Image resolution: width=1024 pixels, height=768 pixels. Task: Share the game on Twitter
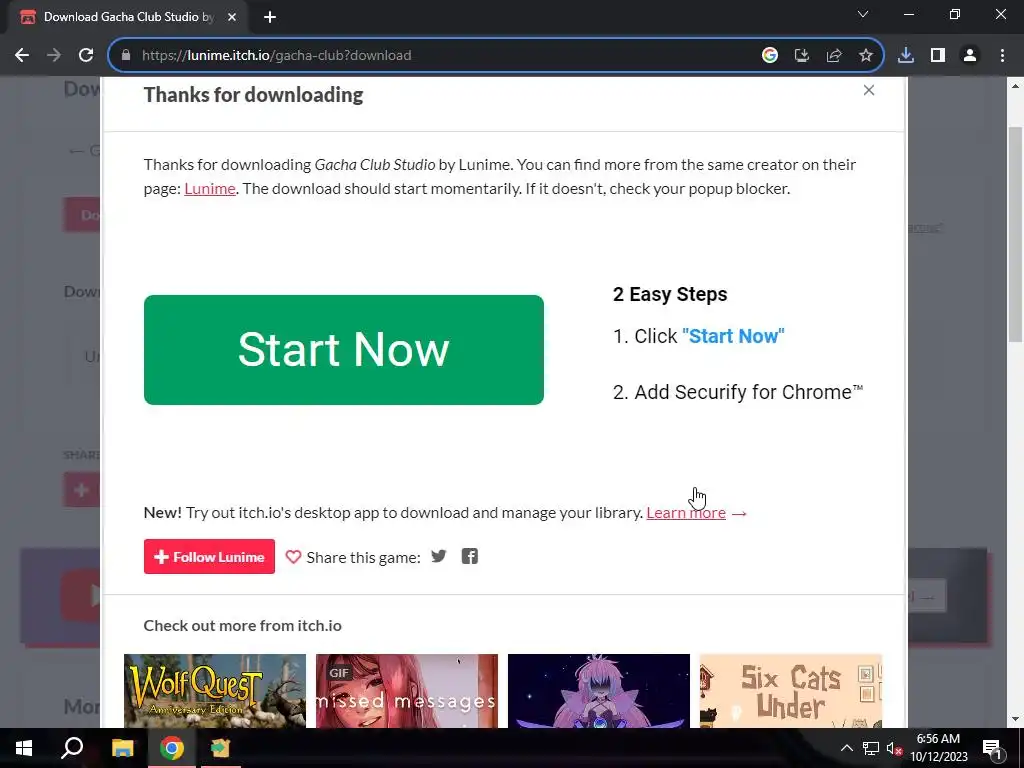439,556
